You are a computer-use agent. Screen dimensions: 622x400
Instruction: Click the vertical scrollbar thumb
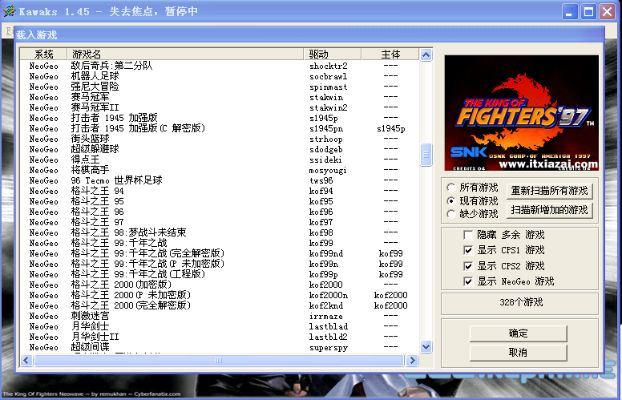coord(426,155)
